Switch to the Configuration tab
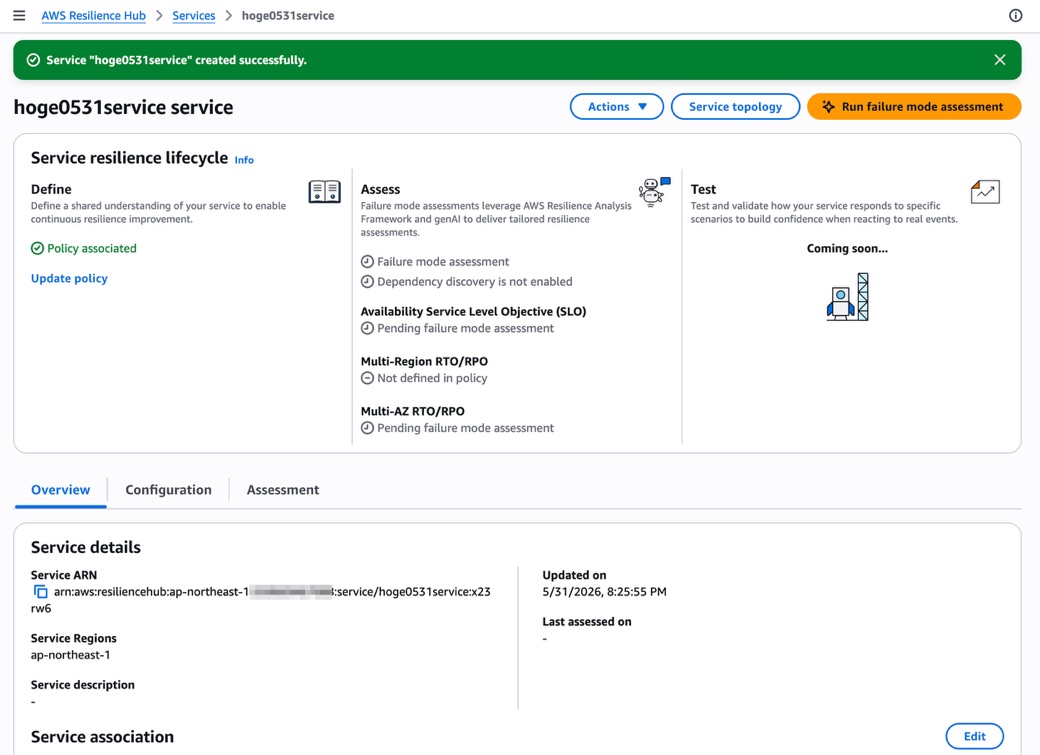This screenshot has height=755, width=1040. click(168, 490)
